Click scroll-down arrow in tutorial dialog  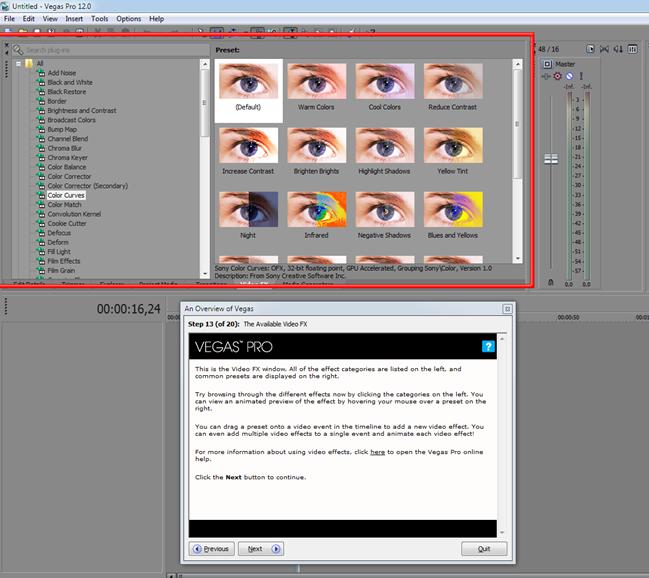point(502,532)
